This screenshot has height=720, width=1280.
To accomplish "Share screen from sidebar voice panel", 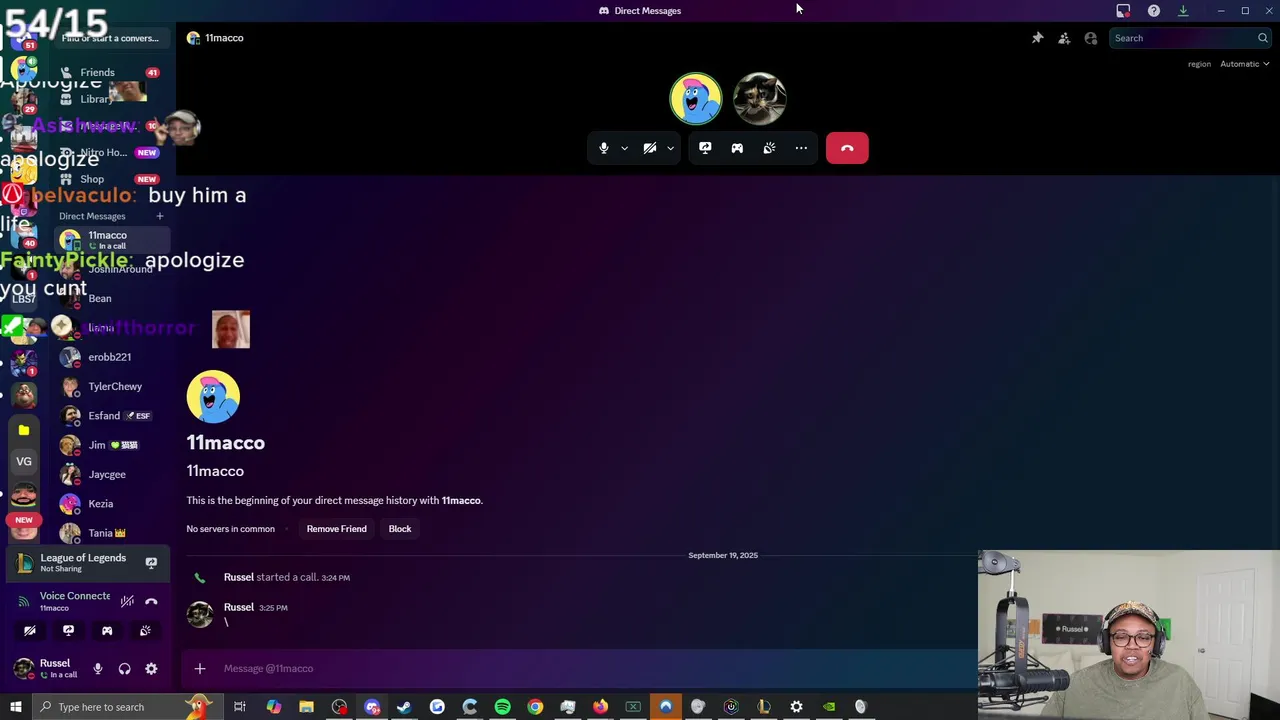I will coord(68,631).
